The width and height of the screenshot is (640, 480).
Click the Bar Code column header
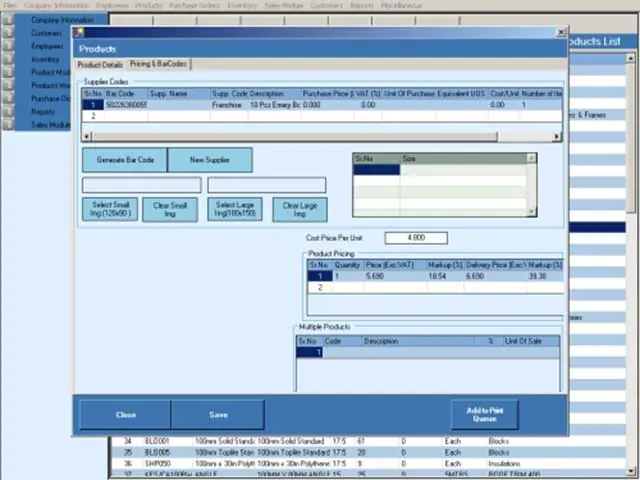(126, 94)
